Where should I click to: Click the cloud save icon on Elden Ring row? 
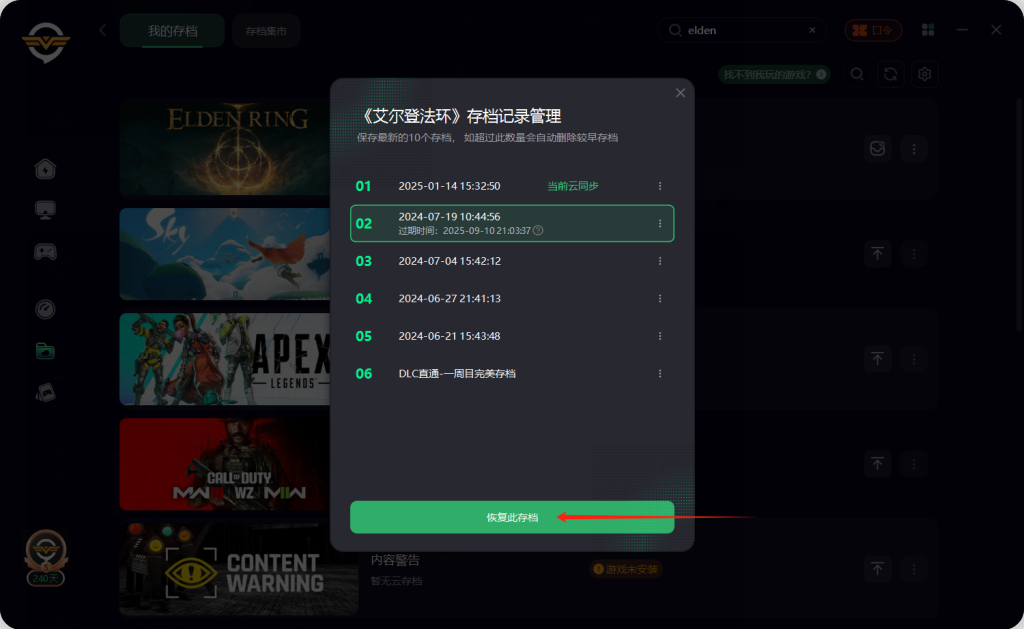[877, 148]
